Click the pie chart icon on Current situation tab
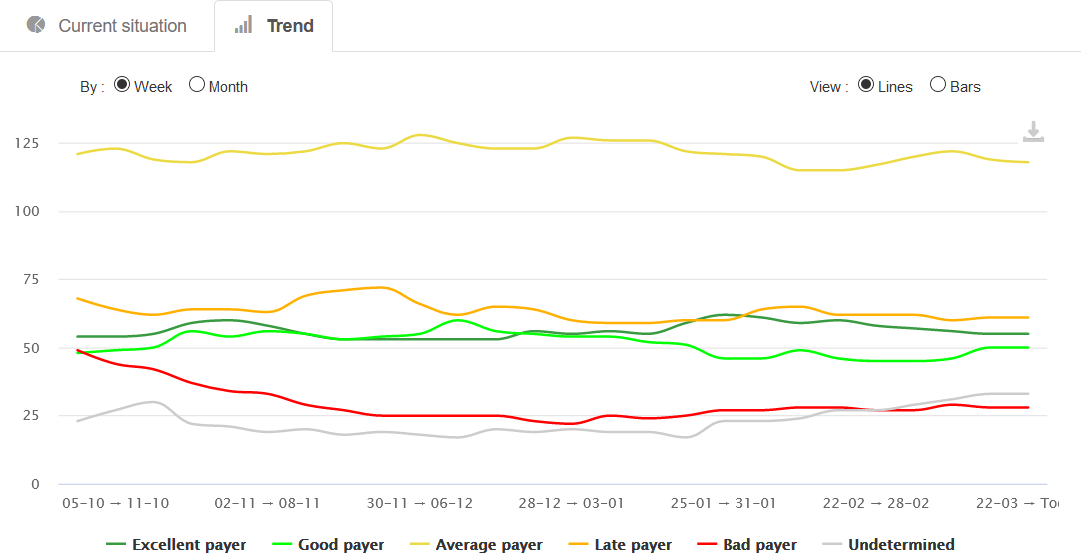The image size is (1081, 553). coord(36,25)
